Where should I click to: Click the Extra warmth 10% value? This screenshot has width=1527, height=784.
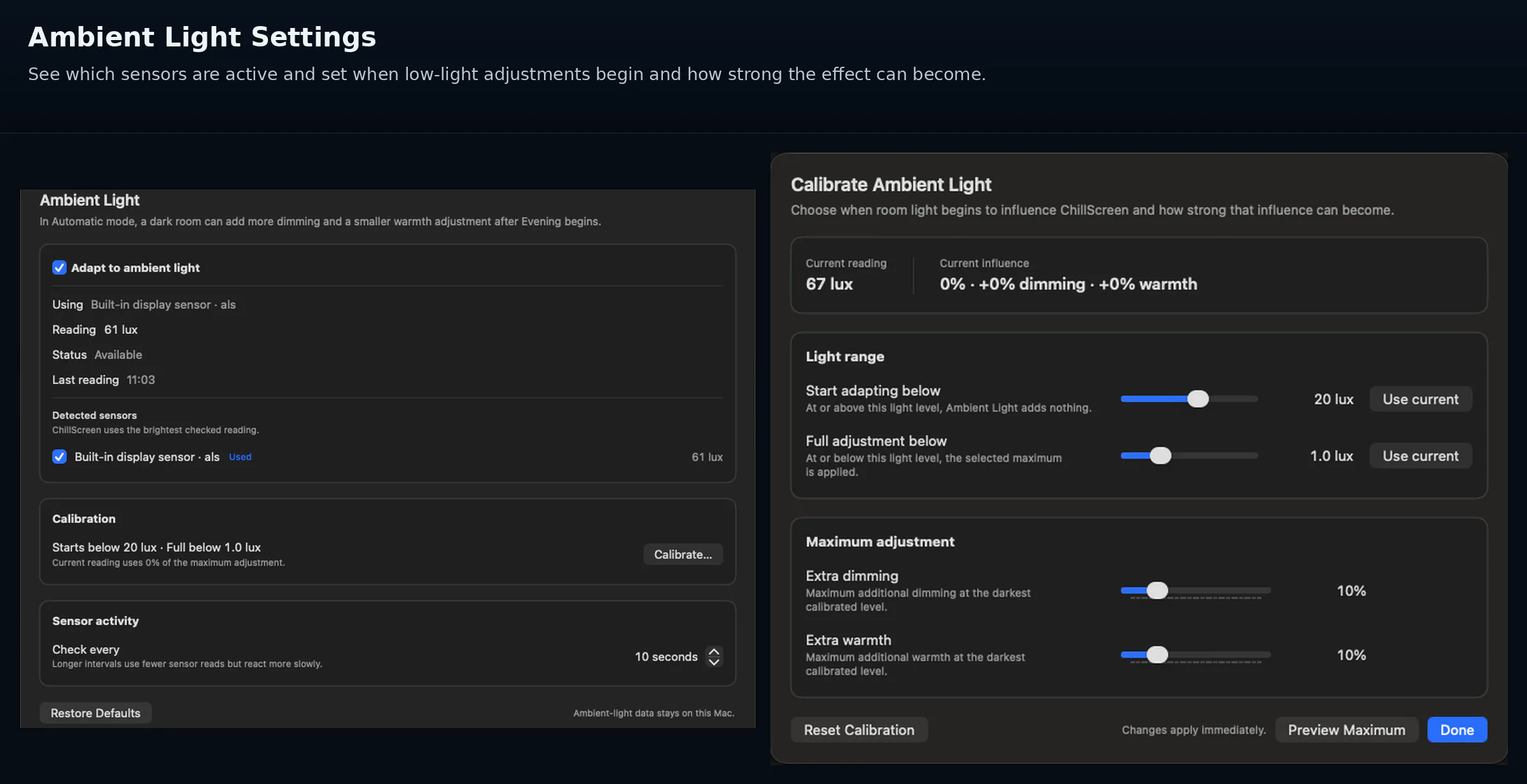(1351, 655)
